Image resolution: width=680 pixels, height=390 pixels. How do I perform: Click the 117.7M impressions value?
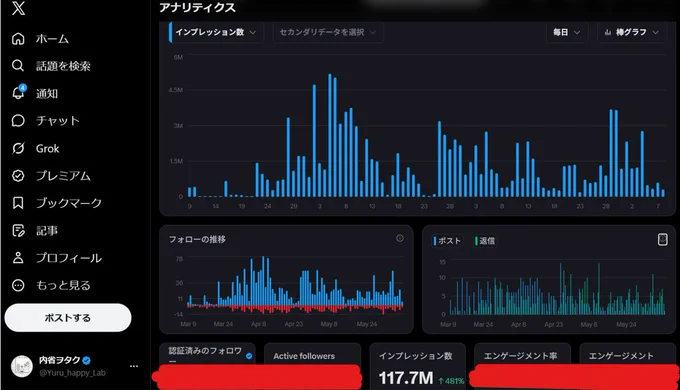click(406, 378)
